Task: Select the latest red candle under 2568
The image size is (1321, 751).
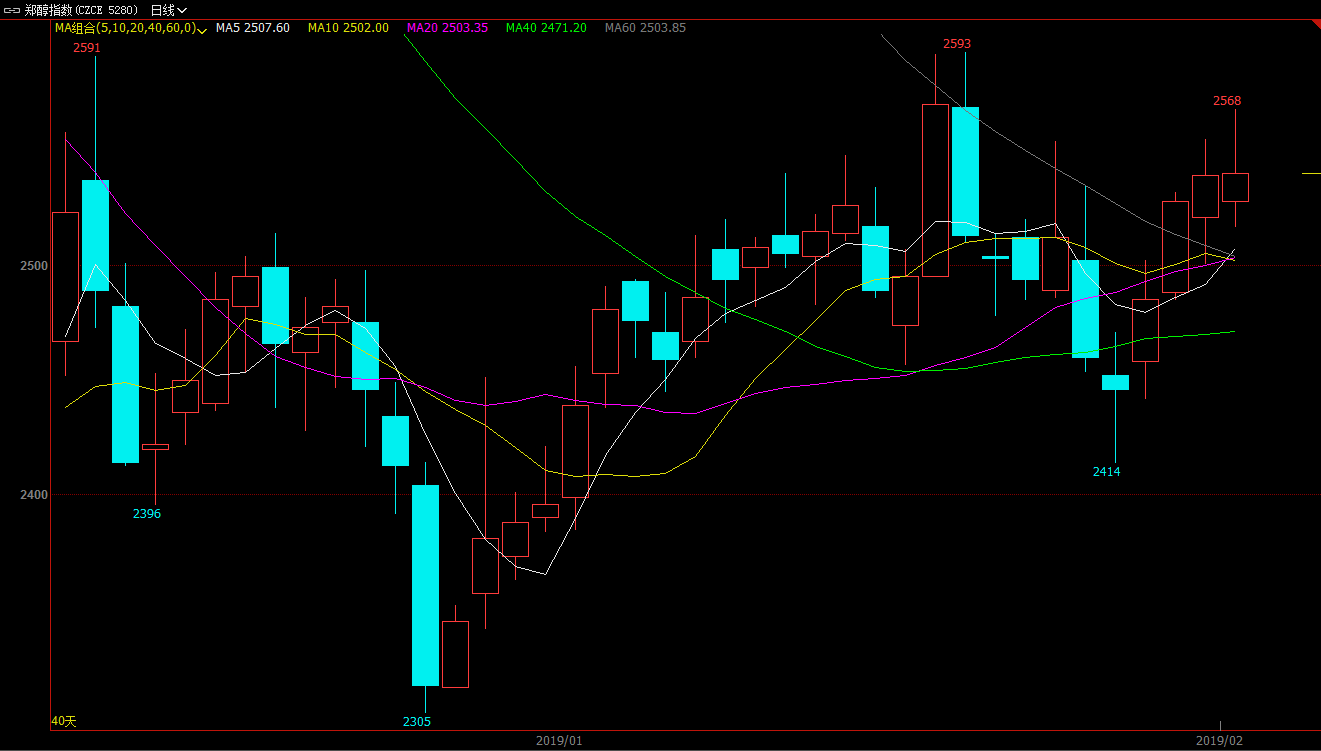Action: 1235,187
